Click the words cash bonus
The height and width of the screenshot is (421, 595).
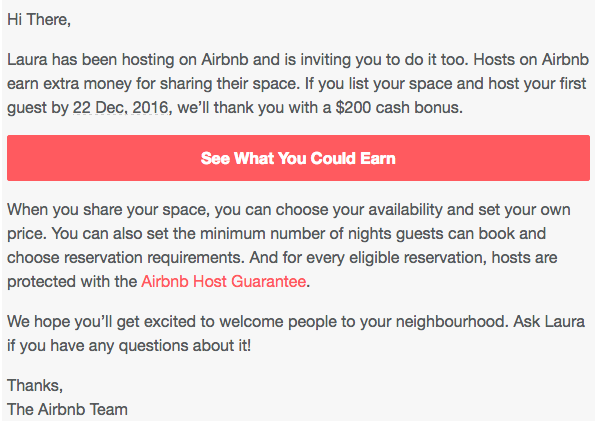[x=419, y=108]
